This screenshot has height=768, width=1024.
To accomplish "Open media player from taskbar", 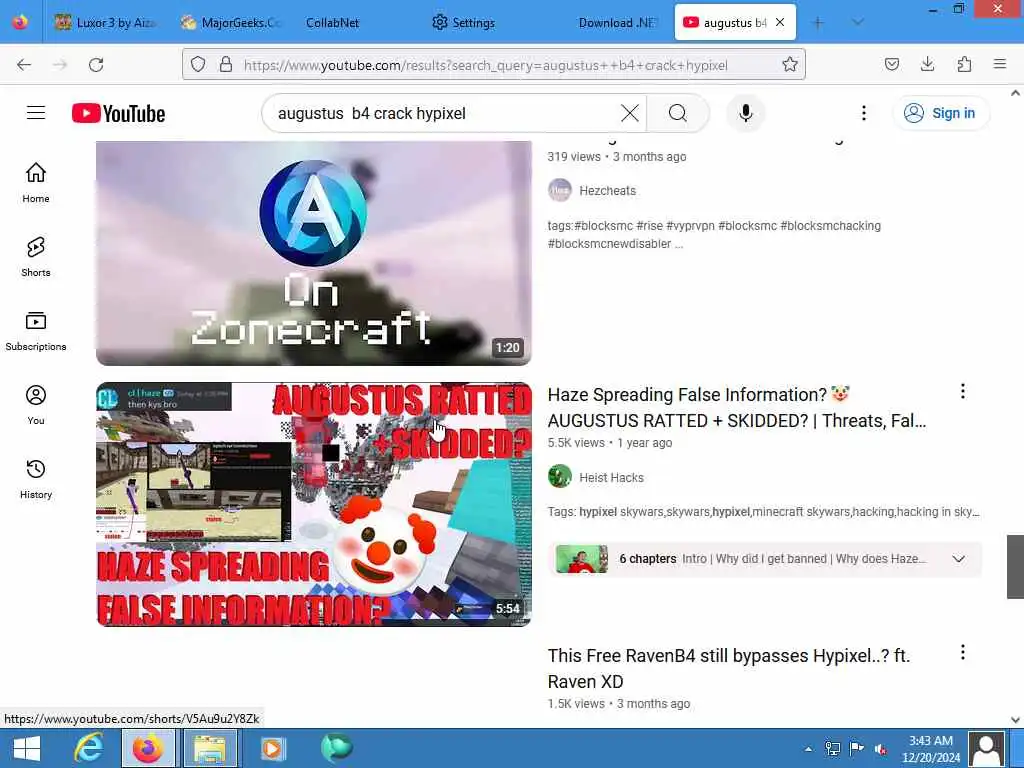I will pyautogui.click(x=273, y=748).
